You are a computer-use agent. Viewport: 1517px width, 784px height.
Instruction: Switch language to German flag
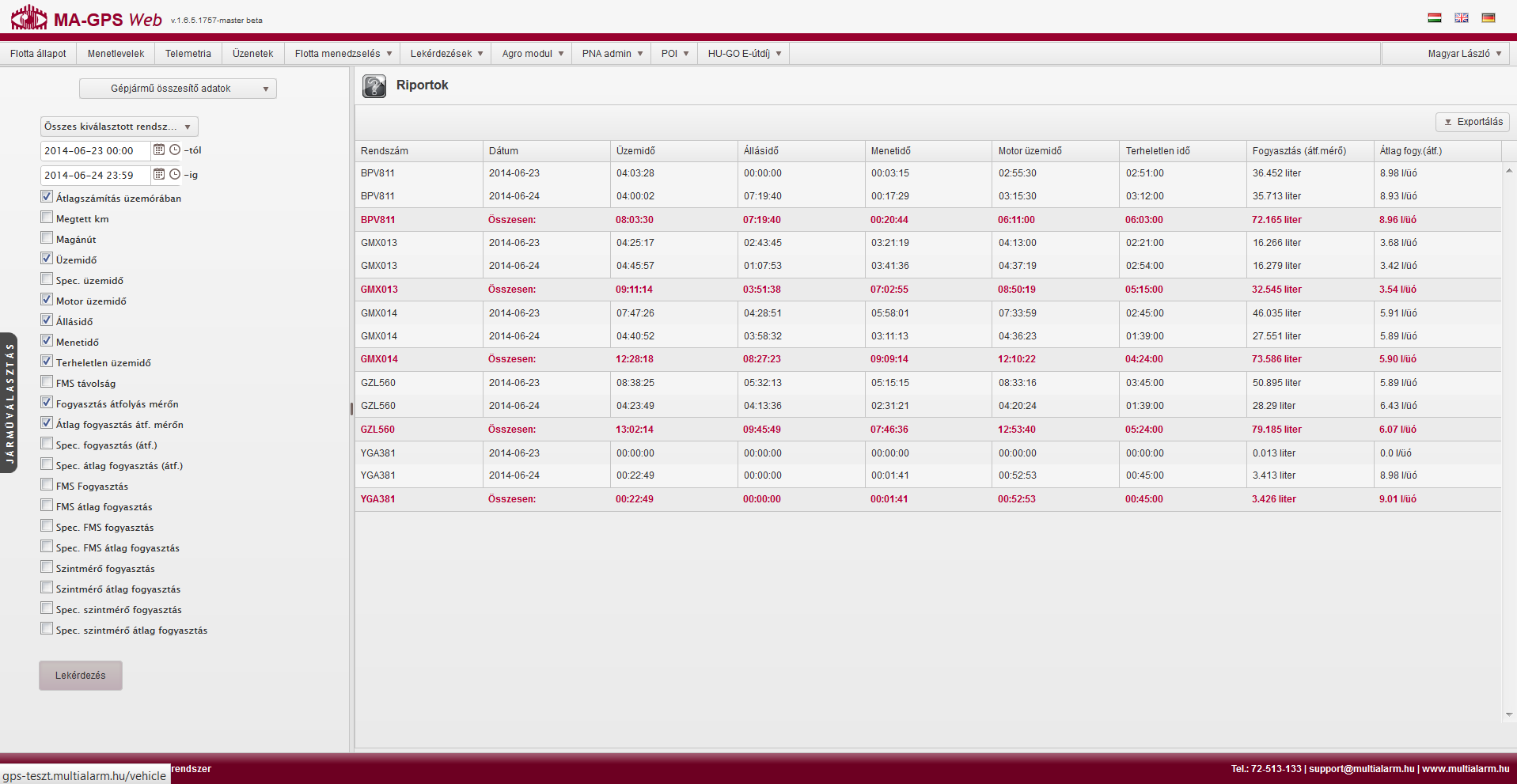pyautogui.click(x=1488, y=18)
